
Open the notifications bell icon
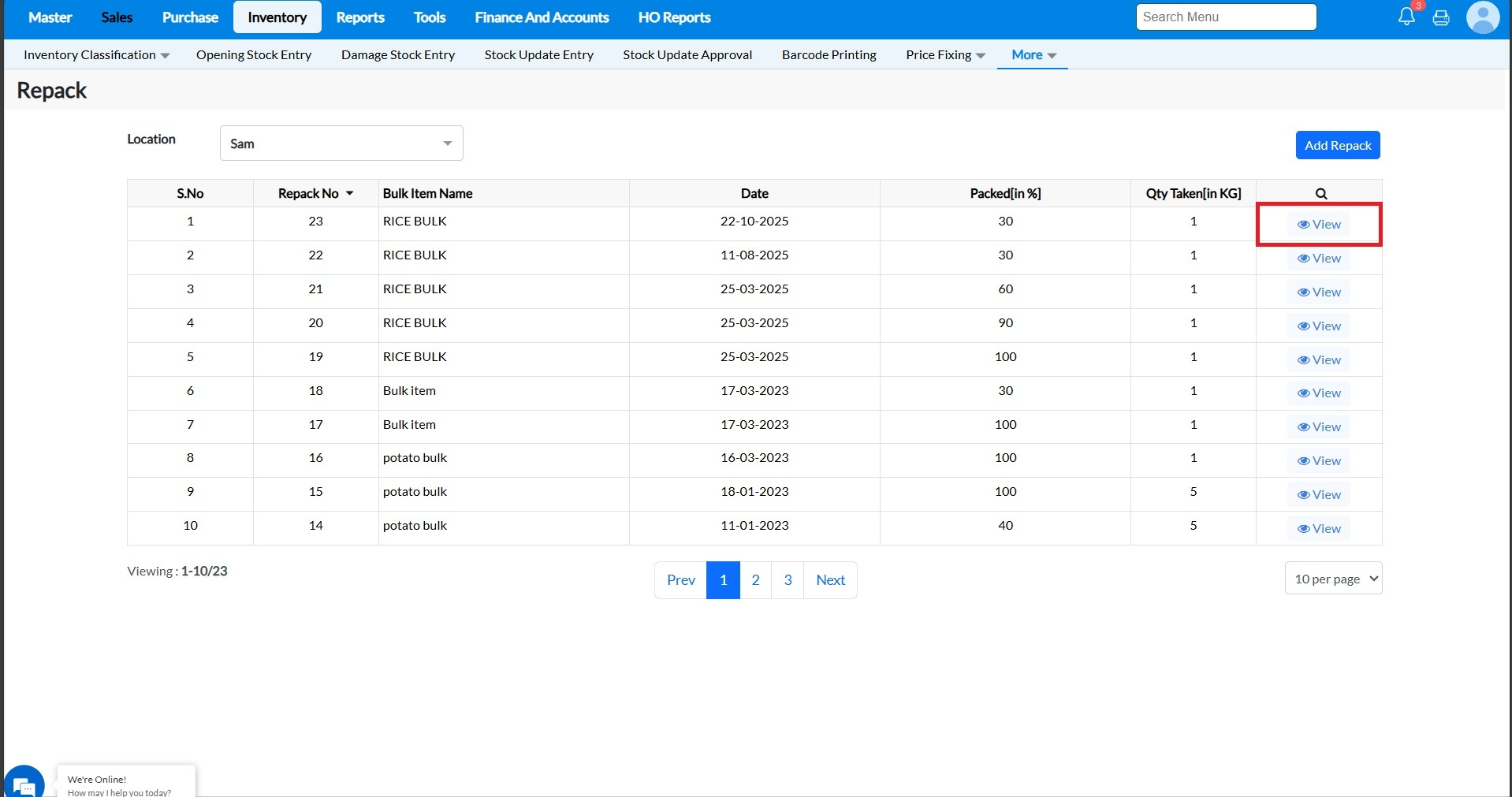tap(1406, 17)
